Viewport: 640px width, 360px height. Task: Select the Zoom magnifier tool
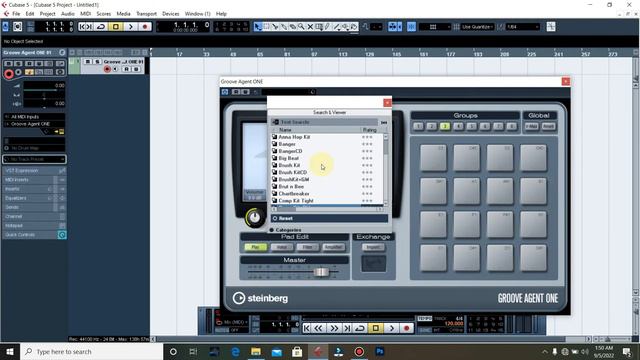coord(301,27)
